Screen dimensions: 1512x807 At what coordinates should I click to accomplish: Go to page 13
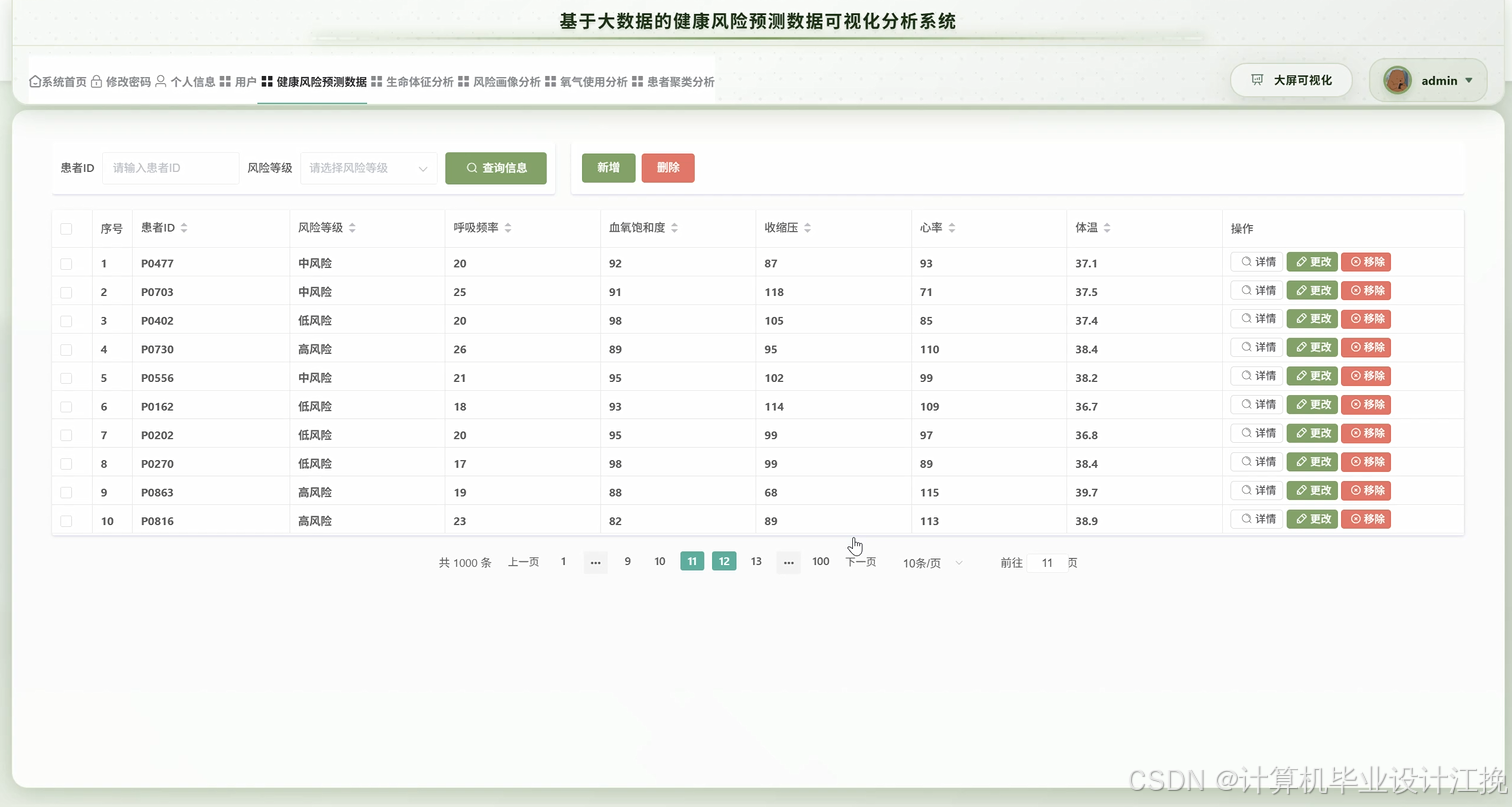tap(756, 562)
